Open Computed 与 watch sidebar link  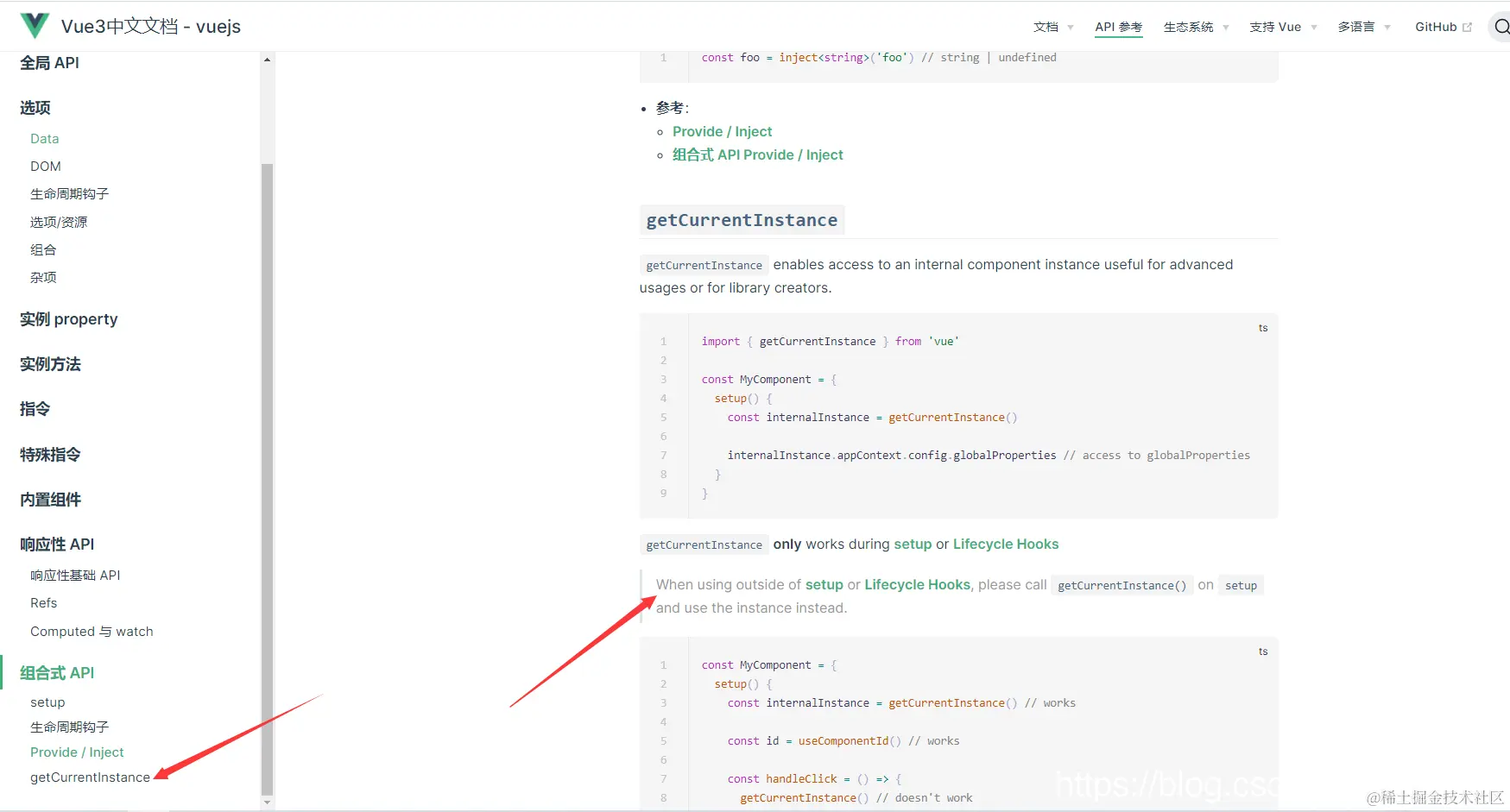92,632
